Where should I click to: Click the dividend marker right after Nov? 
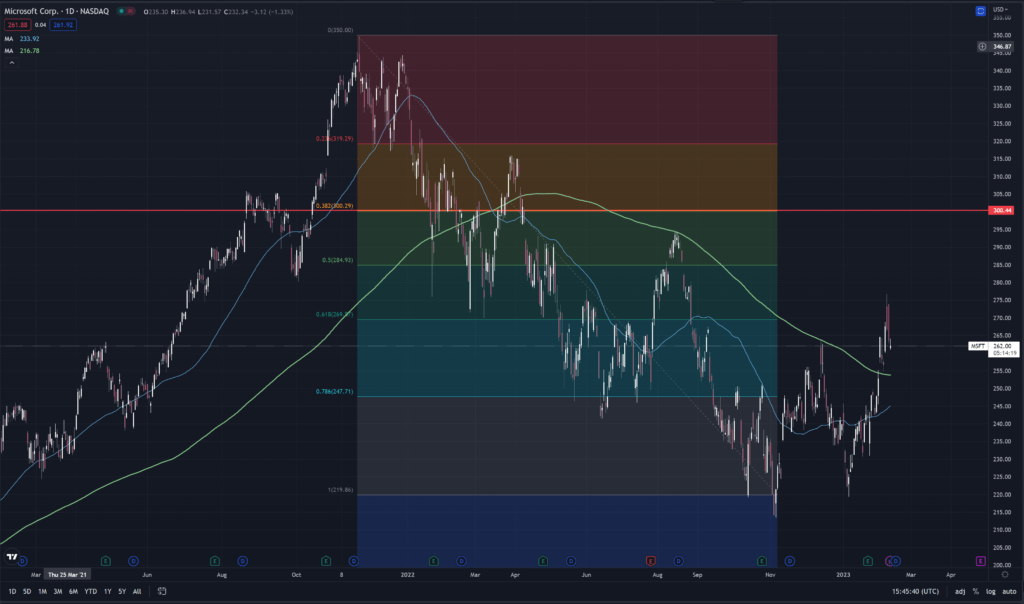point(790,561)
